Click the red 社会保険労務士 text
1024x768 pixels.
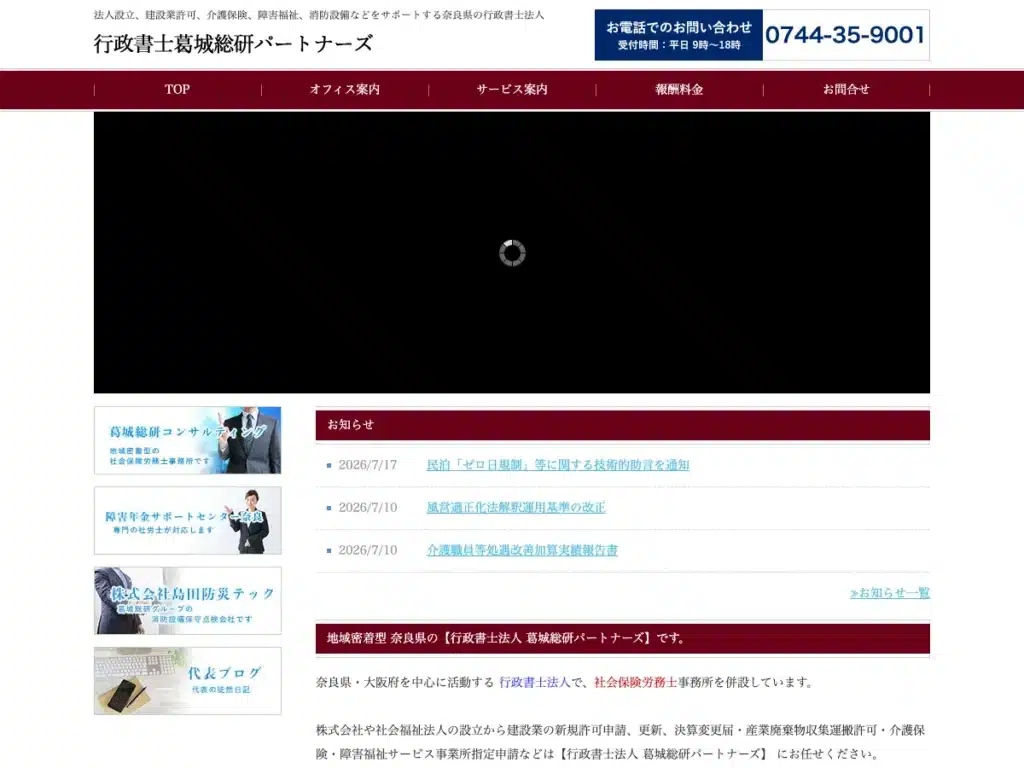click(635, 682)
